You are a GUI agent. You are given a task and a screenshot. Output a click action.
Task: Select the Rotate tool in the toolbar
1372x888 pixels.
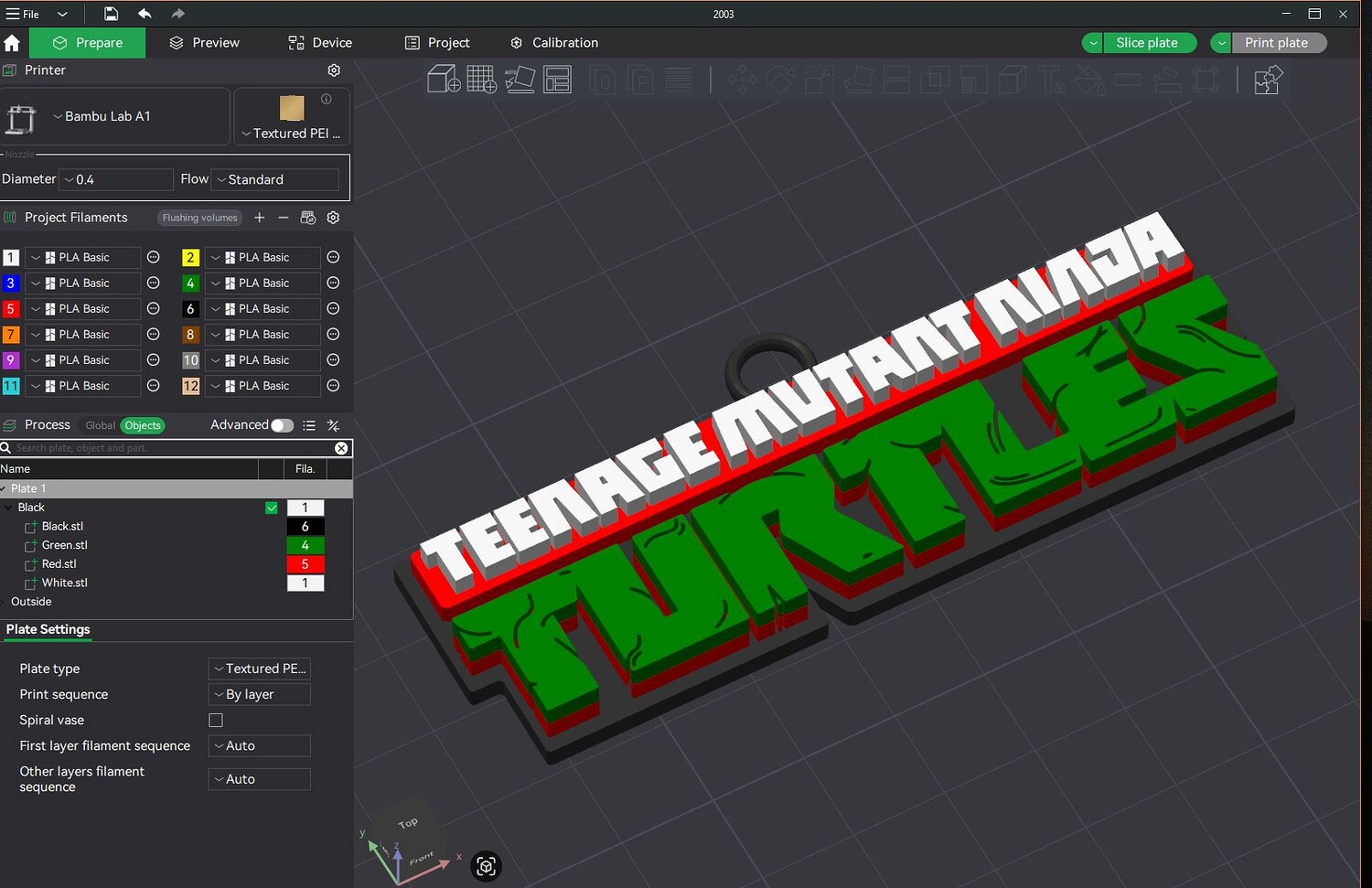[780, 80]
